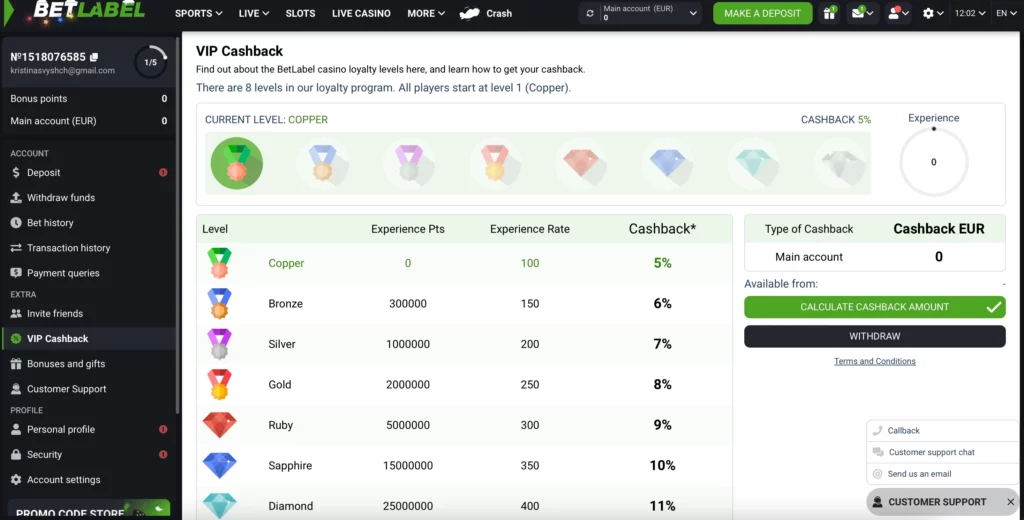Open Invite friends in the sidebar
This screenshot has height=520, width=1024.
tap(89, 314)
